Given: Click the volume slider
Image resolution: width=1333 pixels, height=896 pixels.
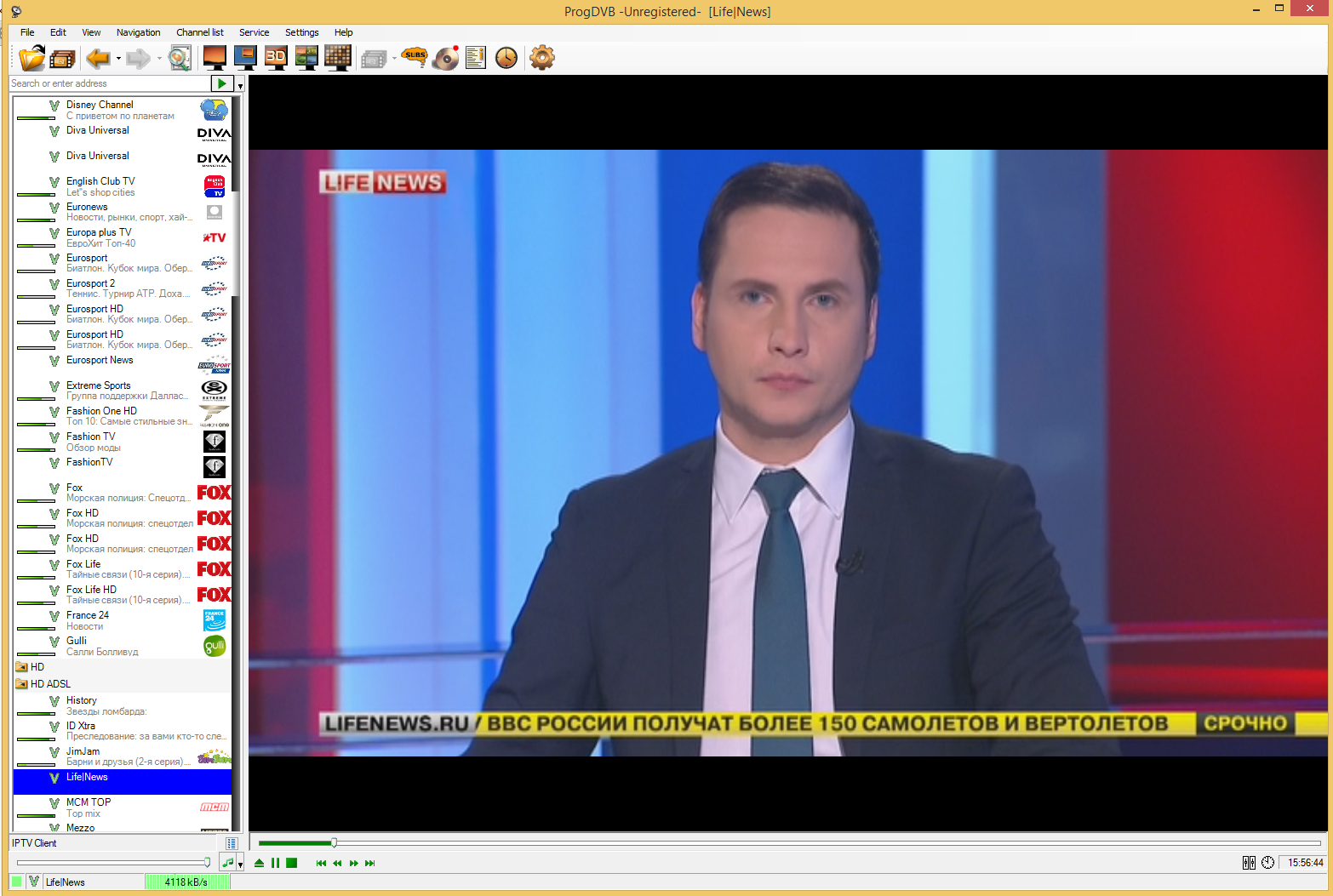Looking at the screenshot, I should pyautogui.click(x=113, y=863).
